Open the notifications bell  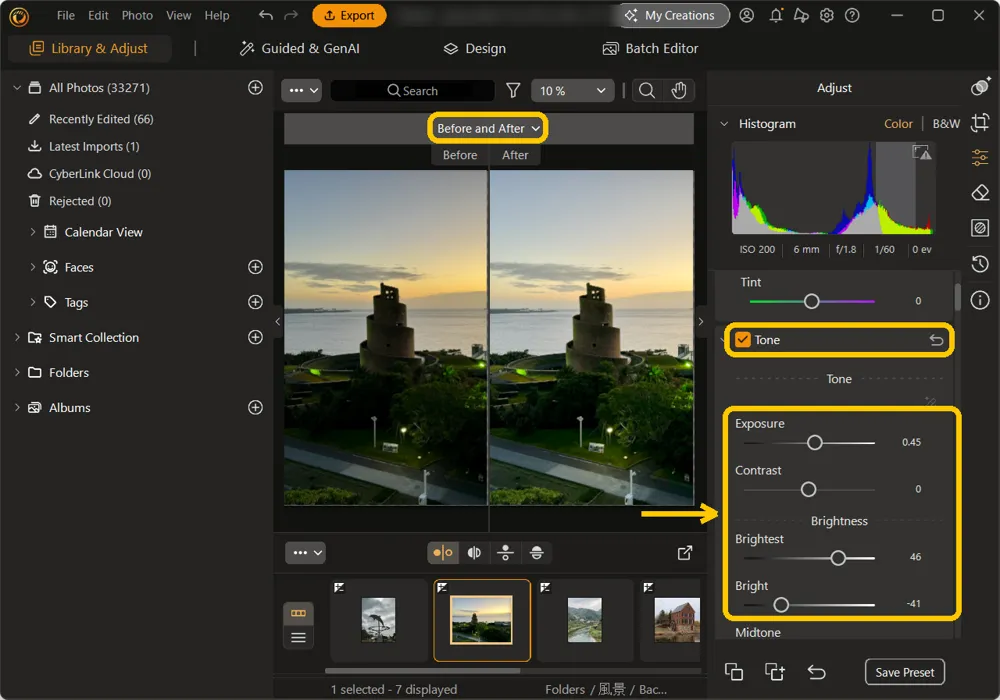click(x=776, y=15)
